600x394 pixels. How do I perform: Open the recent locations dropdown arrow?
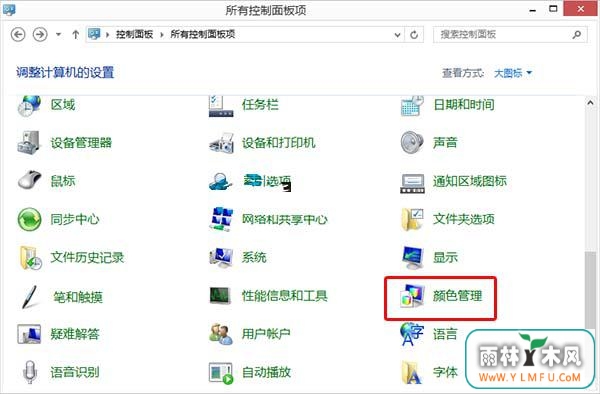[x=58, y=34]
